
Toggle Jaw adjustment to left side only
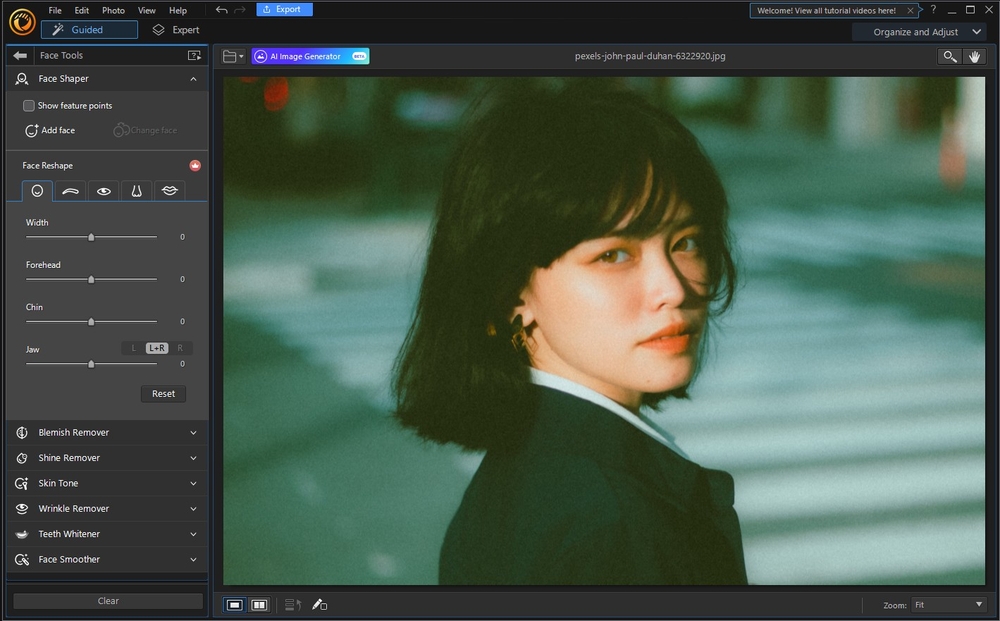click(x=133, y=347)
